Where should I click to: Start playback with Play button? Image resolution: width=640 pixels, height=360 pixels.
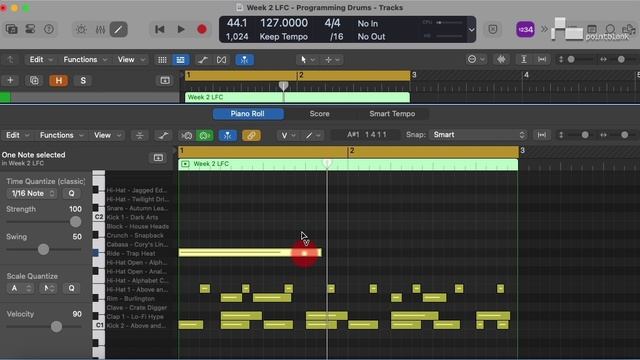pyautogui.click(x=181, y=29)
